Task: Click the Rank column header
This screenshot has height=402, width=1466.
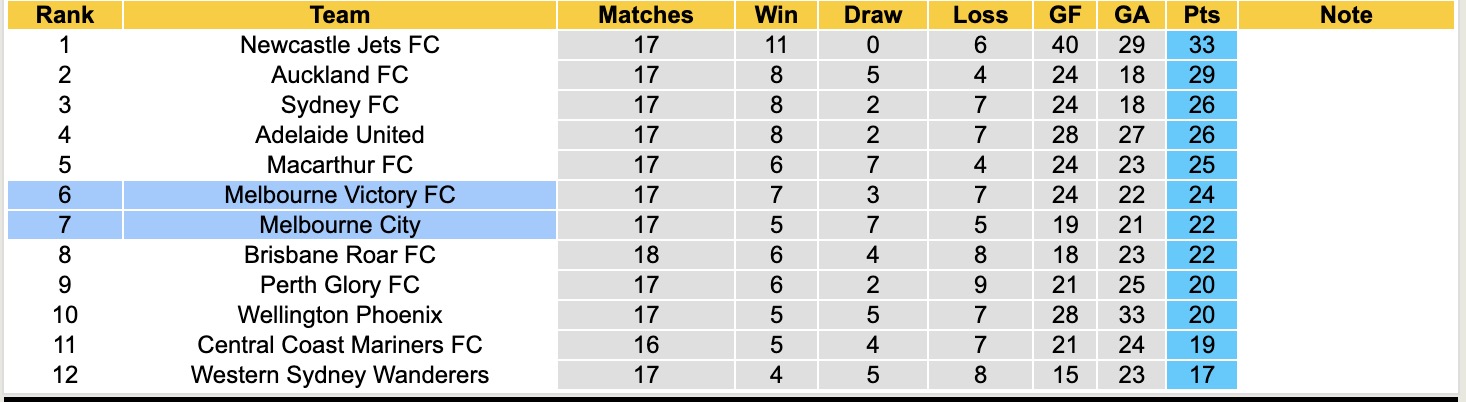Action: click(65, 15)
